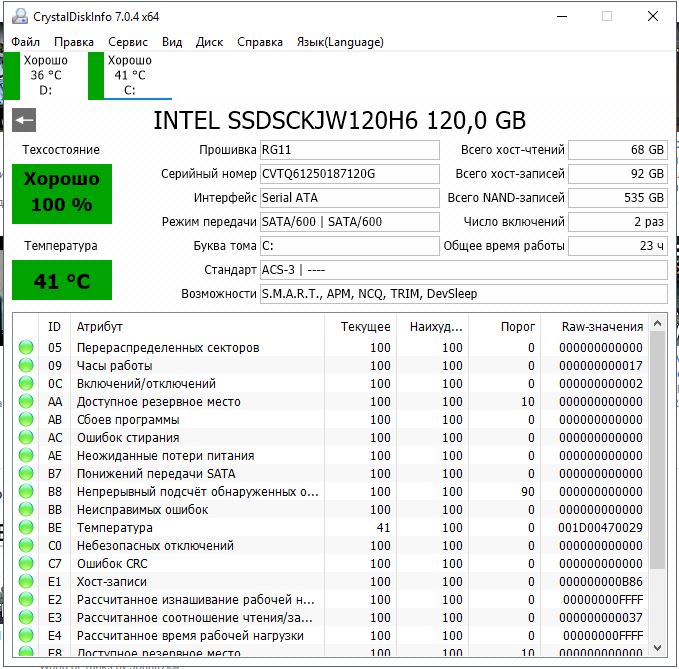Click the Атрибут column header

point(197,326)
